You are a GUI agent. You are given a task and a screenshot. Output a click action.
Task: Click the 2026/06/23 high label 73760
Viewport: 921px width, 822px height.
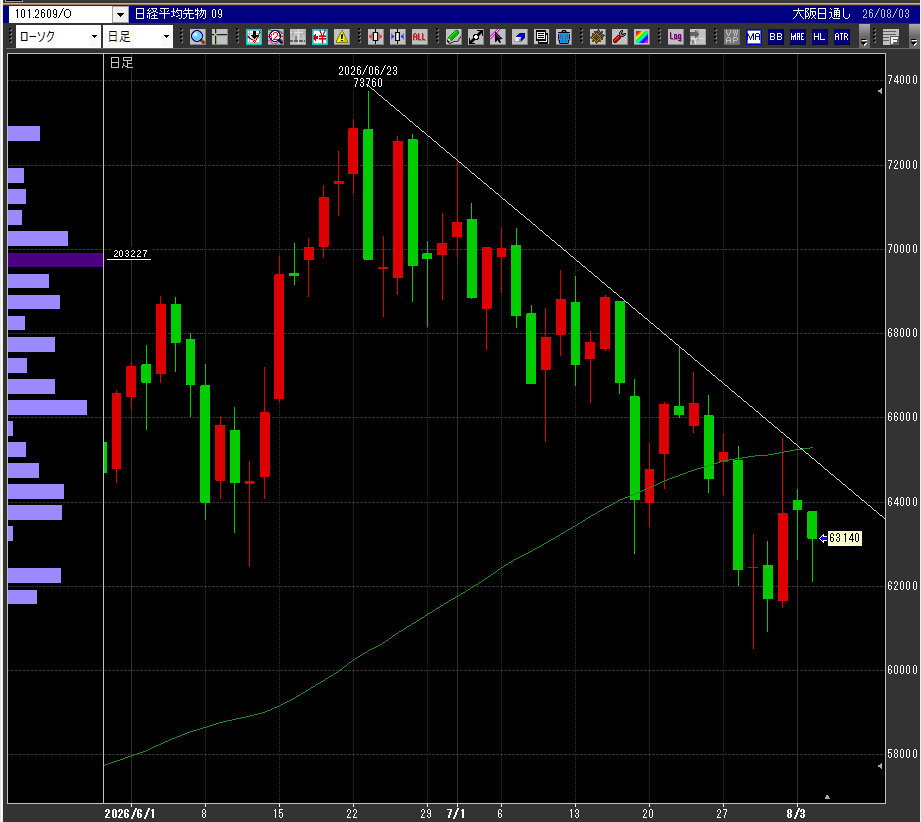point(368,77)
